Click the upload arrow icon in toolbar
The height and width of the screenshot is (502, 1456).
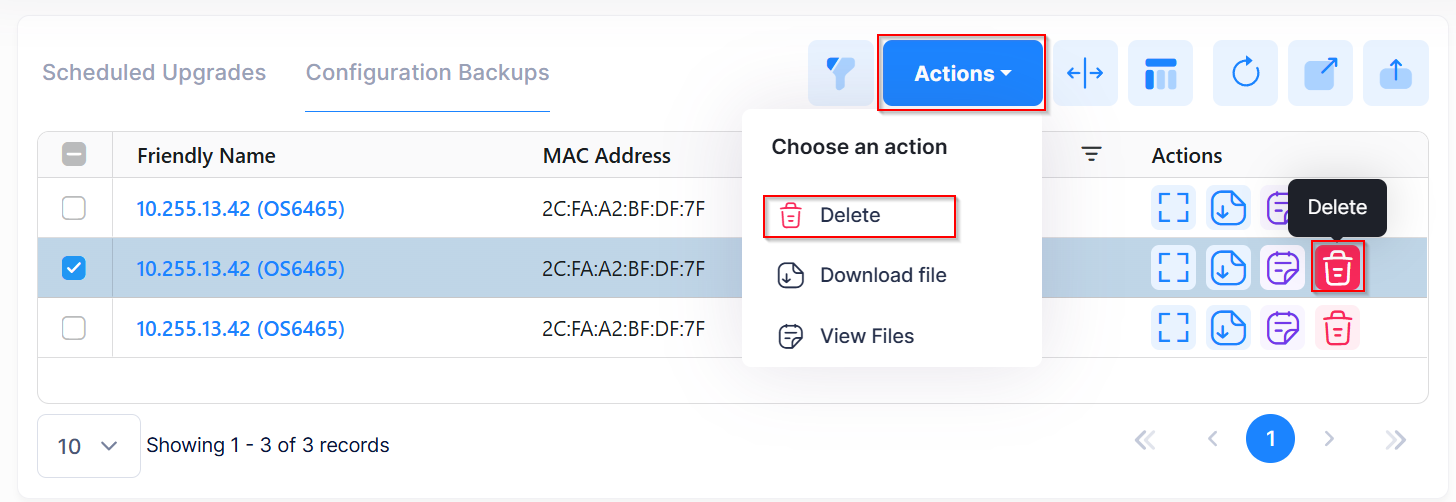click(1395, 73)
